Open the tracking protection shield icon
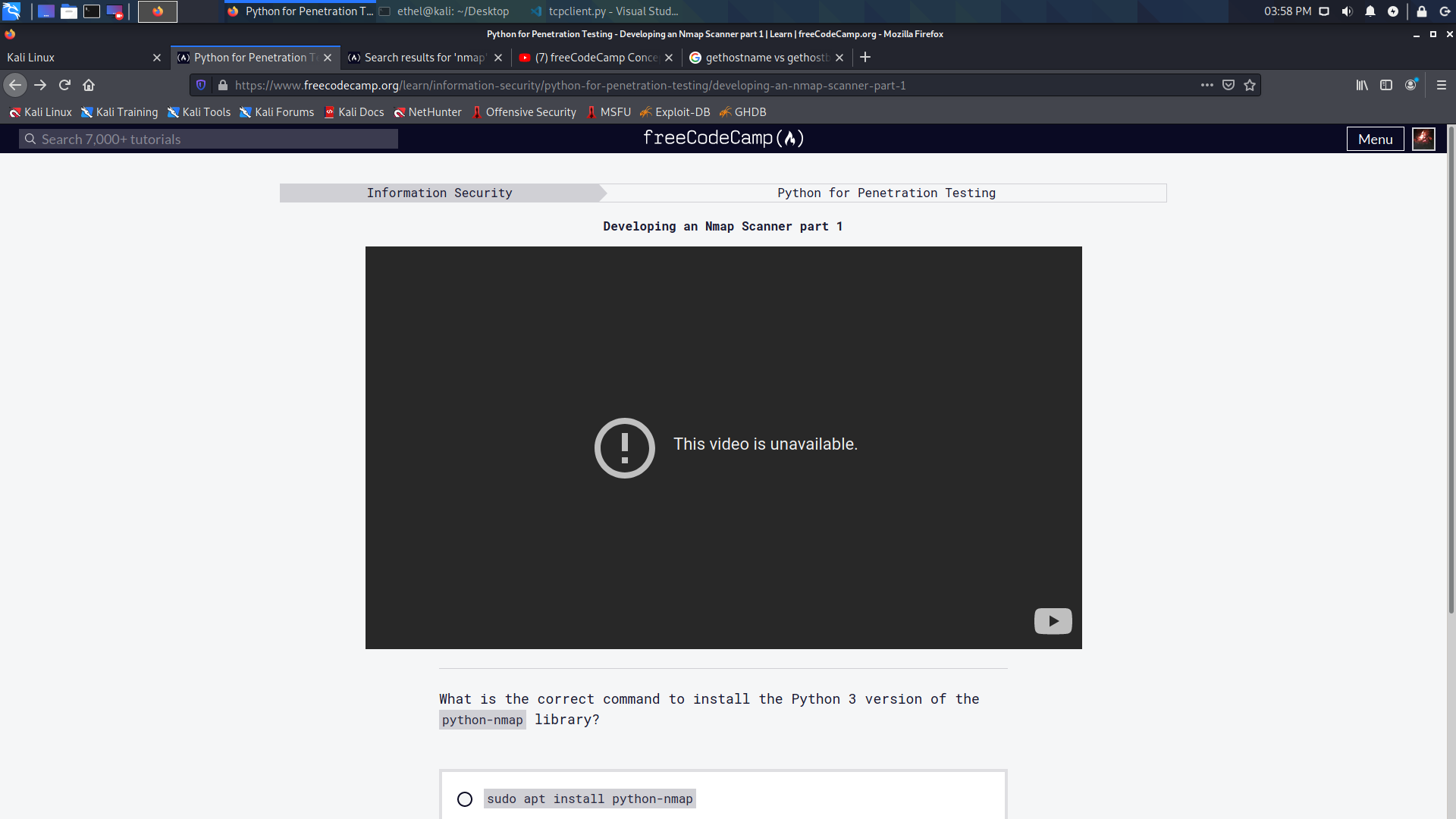Image resolution: width=1456 pixels, height=819 pixels. tap(201, 85)
